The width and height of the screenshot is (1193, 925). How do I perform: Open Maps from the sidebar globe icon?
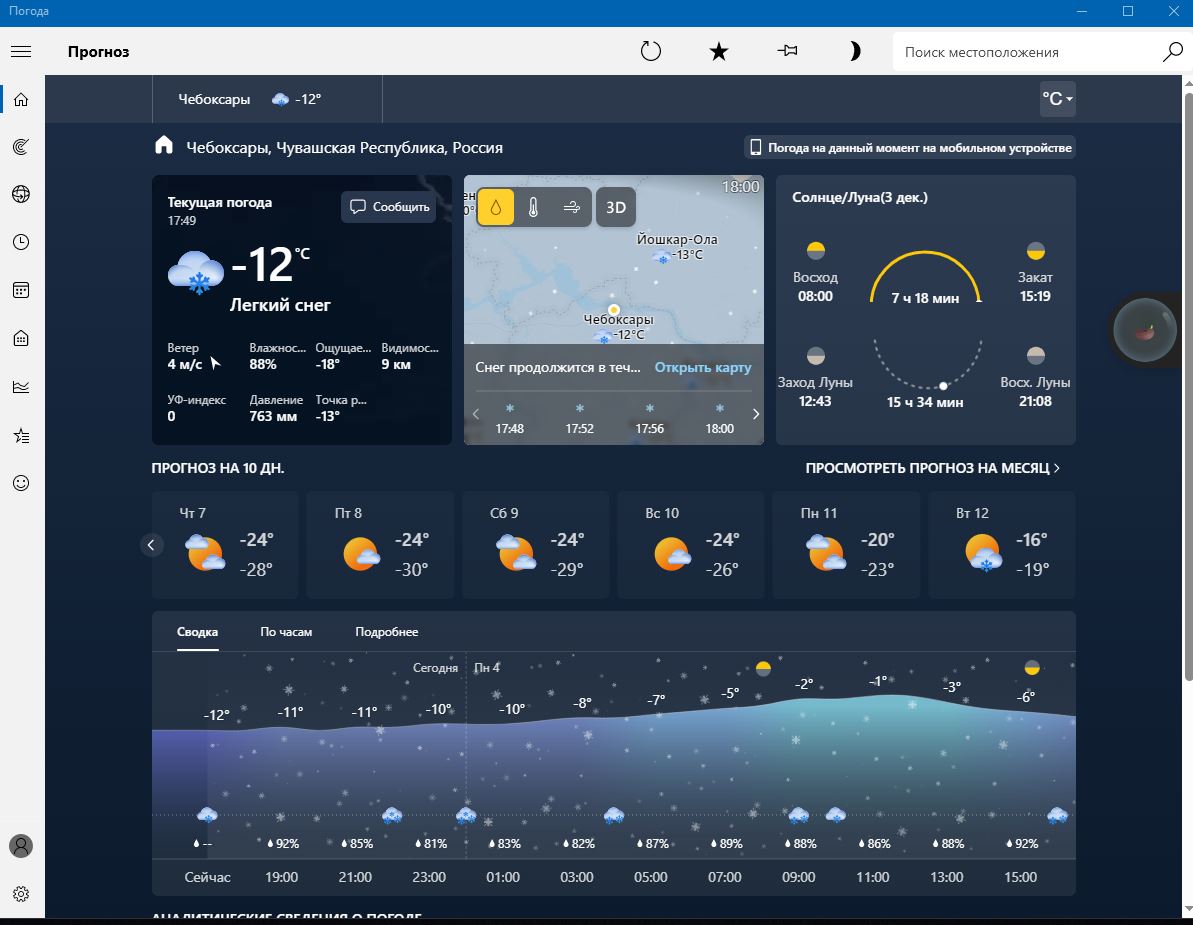coord(21,194)
